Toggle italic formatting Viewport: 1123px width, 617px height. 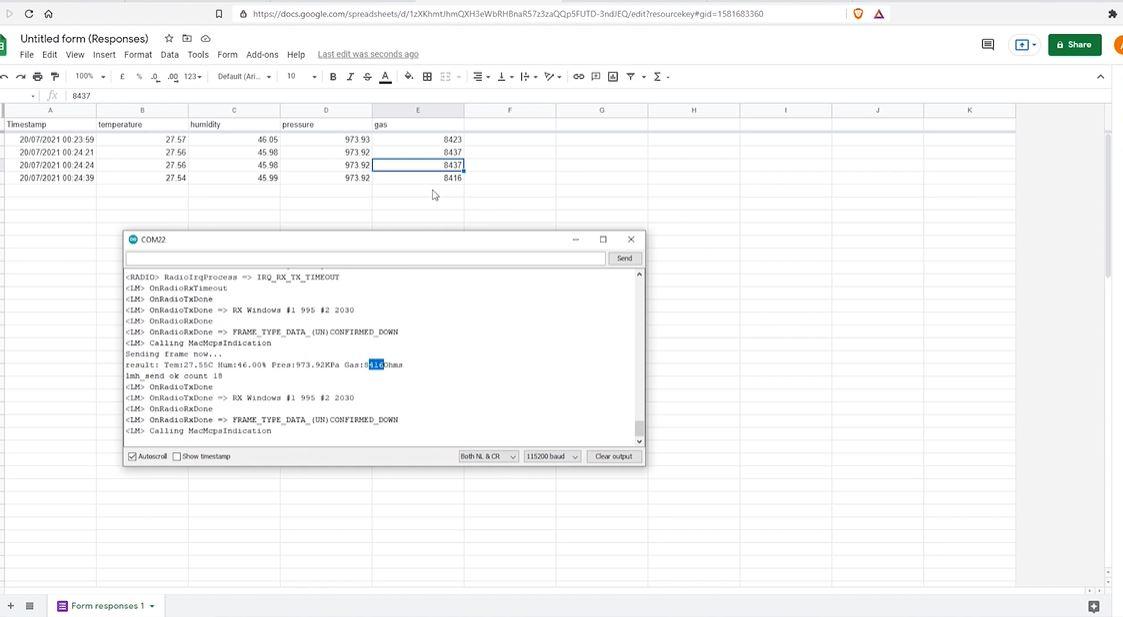[350, 77]
